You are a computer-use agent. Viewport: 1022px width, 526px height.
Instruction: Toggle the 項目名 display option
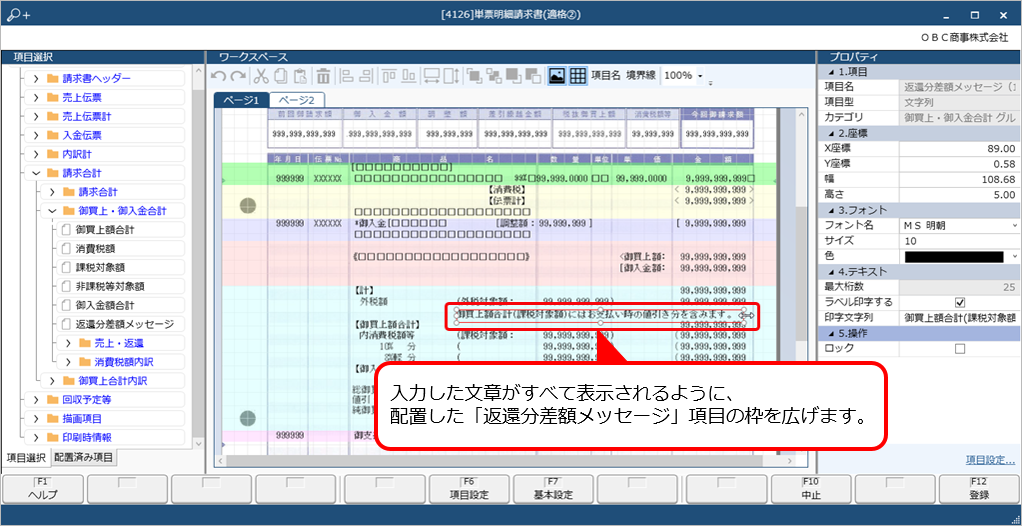click(x=606, y=76)
